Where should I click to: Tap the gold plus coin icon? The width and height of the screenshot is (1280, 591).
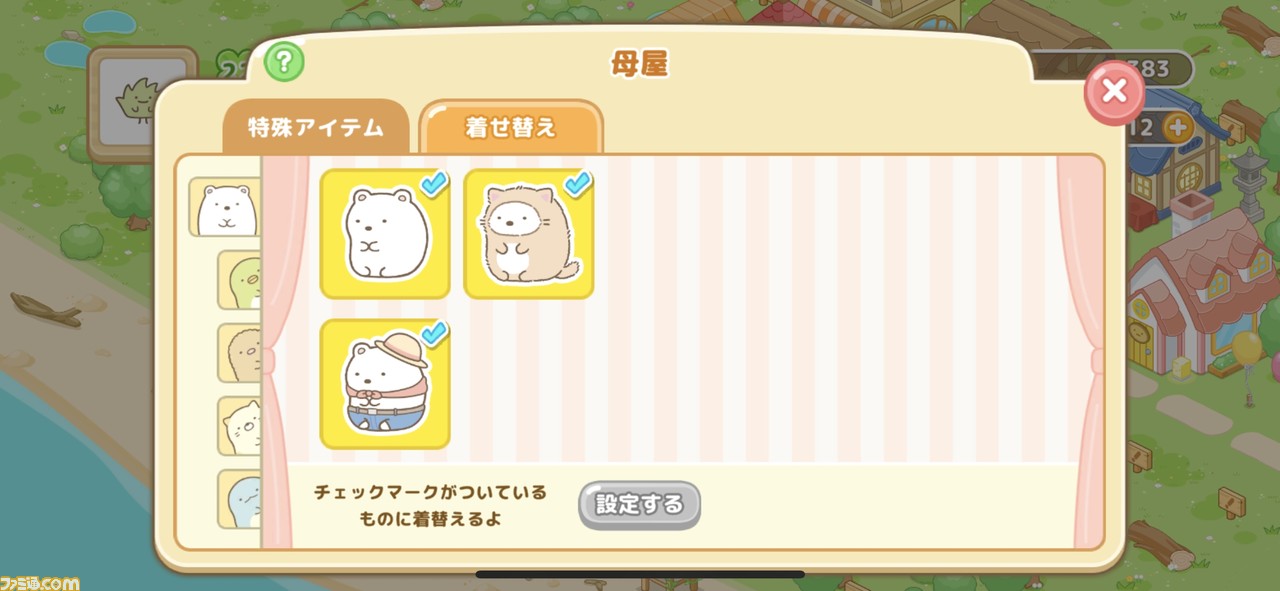(1177, 128)
